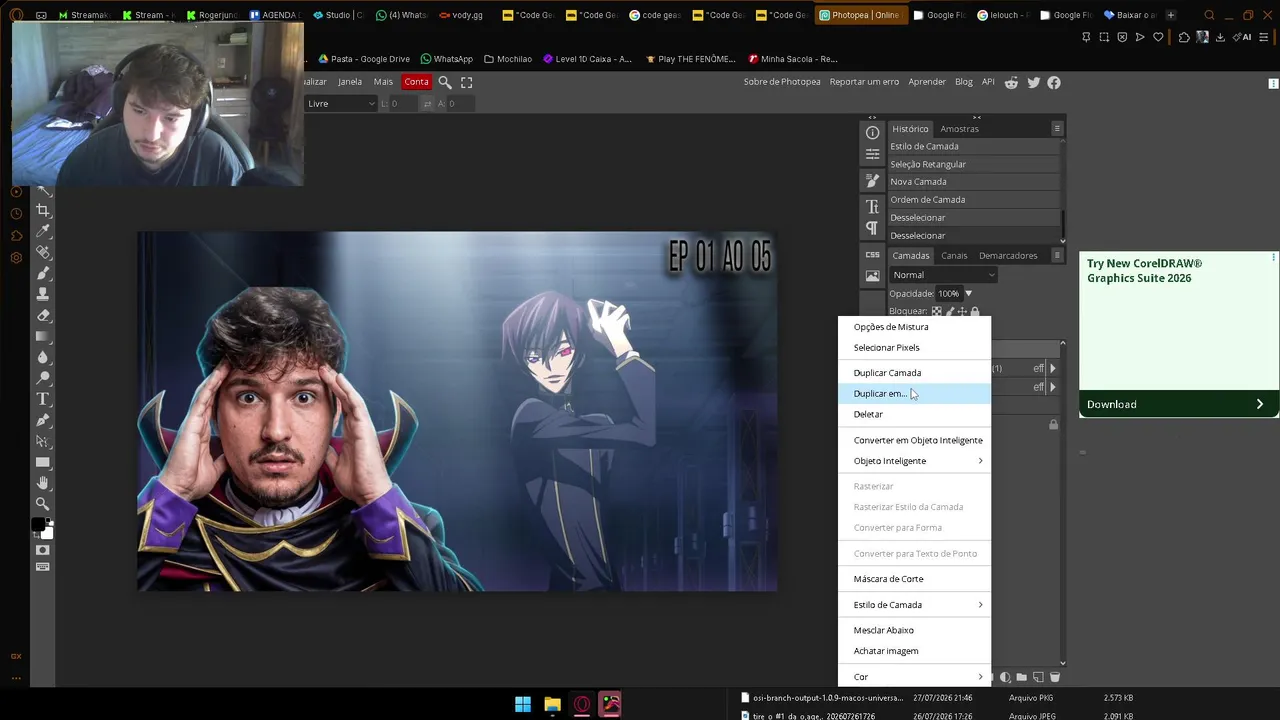Choose Deletar from context menu
The width and height of the screenshot is (1280, 720).
914,414
